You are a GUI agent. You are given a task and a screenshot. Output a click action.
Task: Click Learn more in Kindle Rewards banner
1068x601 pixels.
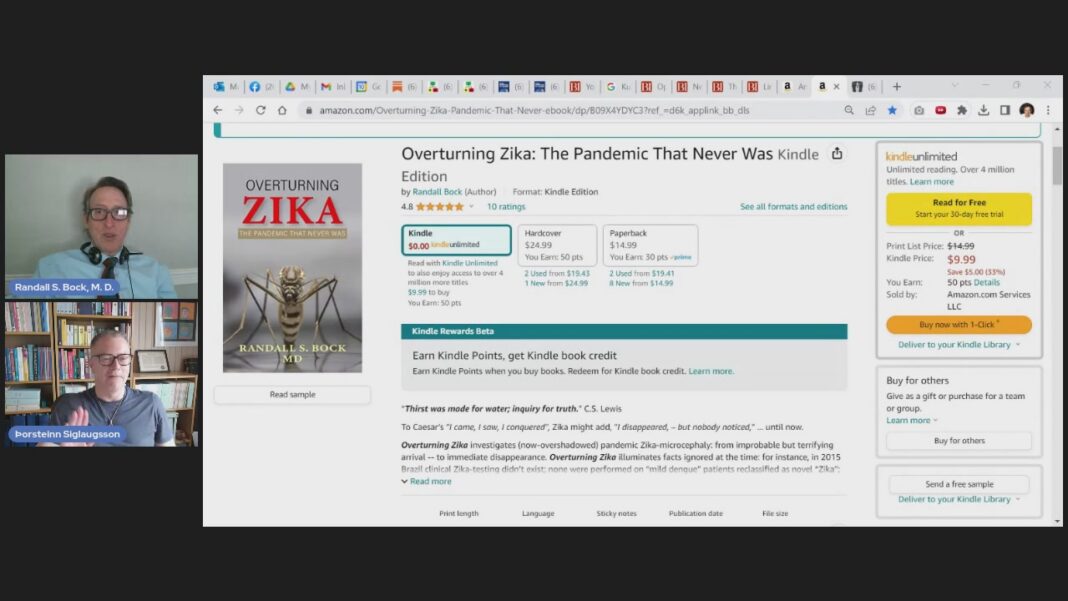coord(710,371)
